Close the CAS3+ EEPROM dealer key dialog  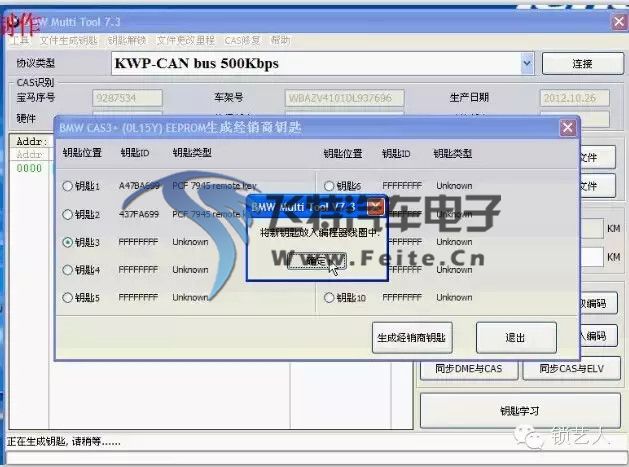click(x=568, y=128)
